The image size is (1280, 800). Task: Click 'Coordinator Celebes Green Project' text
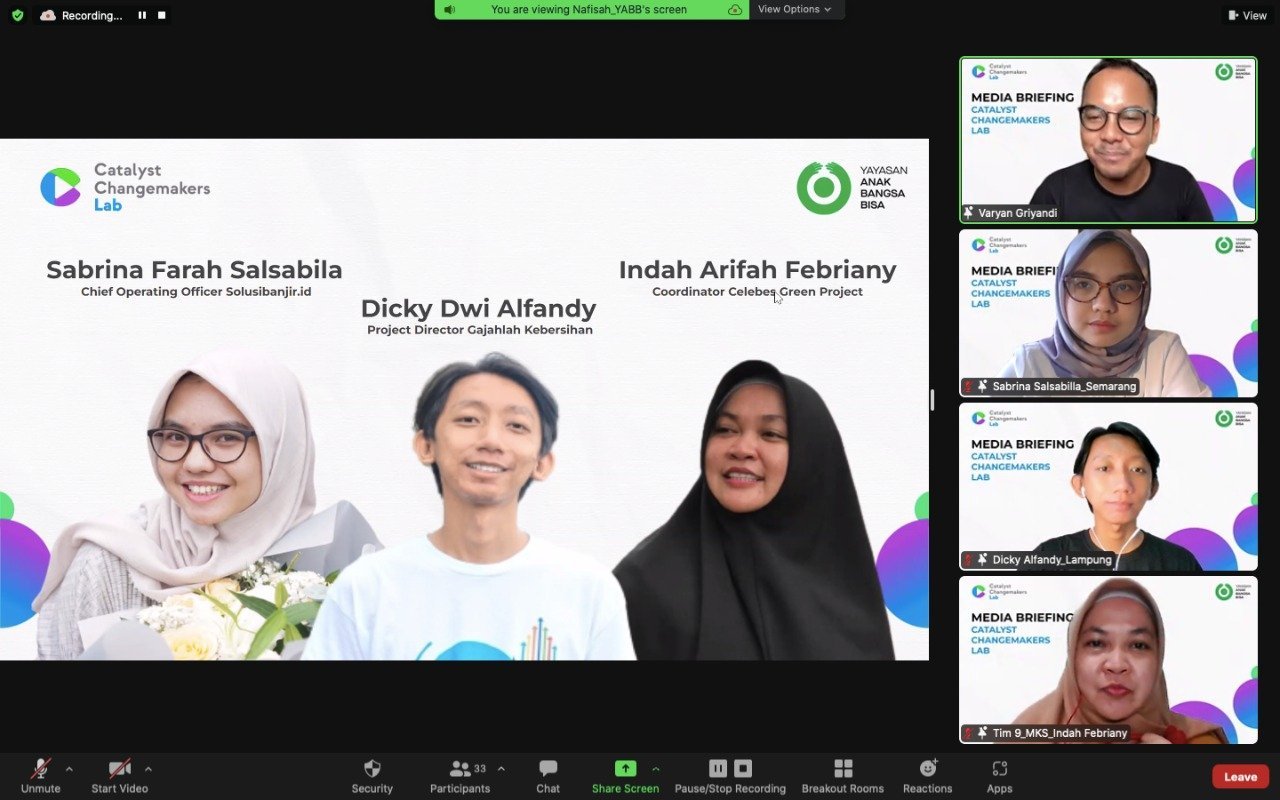tap(757, 292)
